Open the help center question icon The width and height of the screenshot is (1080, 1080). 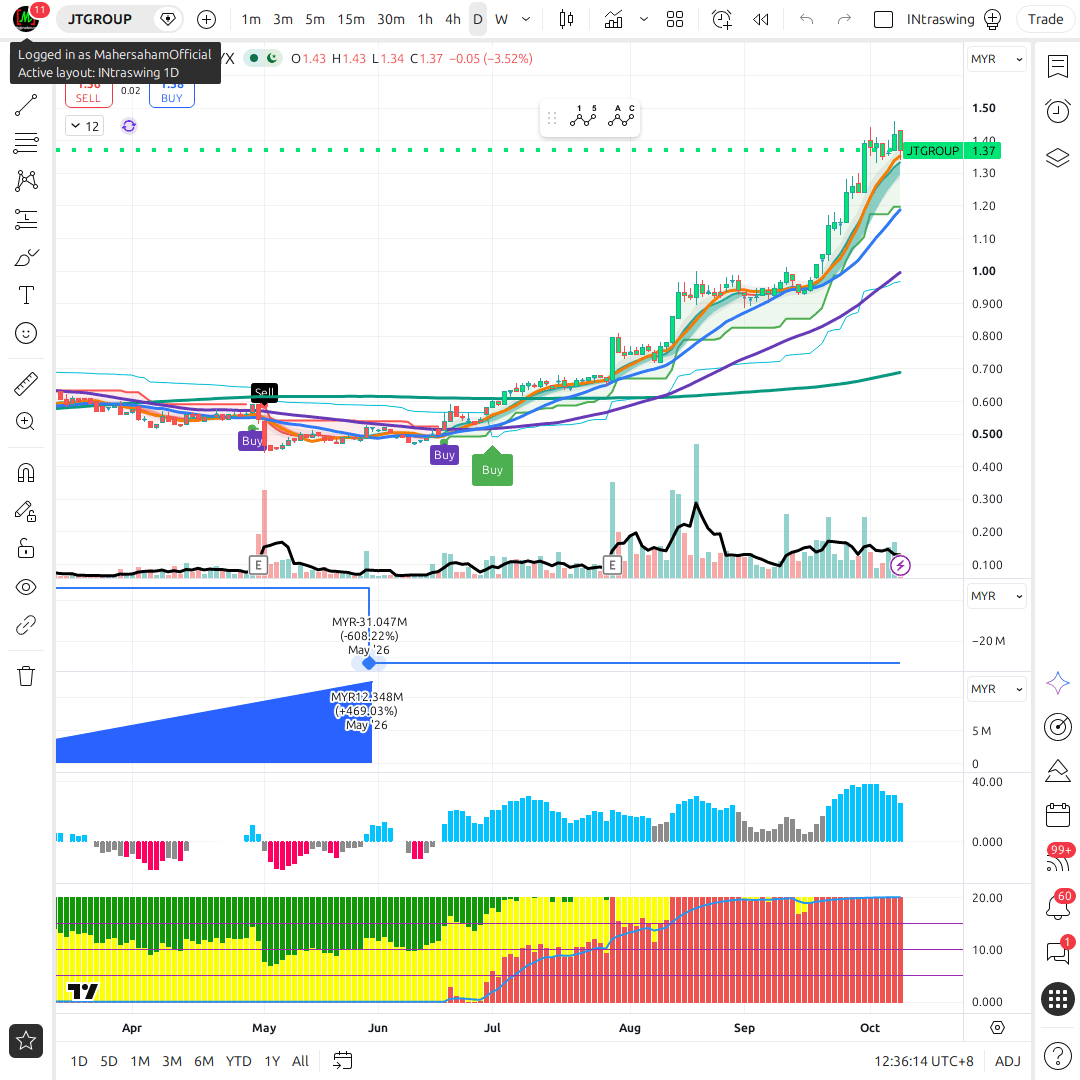1058,1055
